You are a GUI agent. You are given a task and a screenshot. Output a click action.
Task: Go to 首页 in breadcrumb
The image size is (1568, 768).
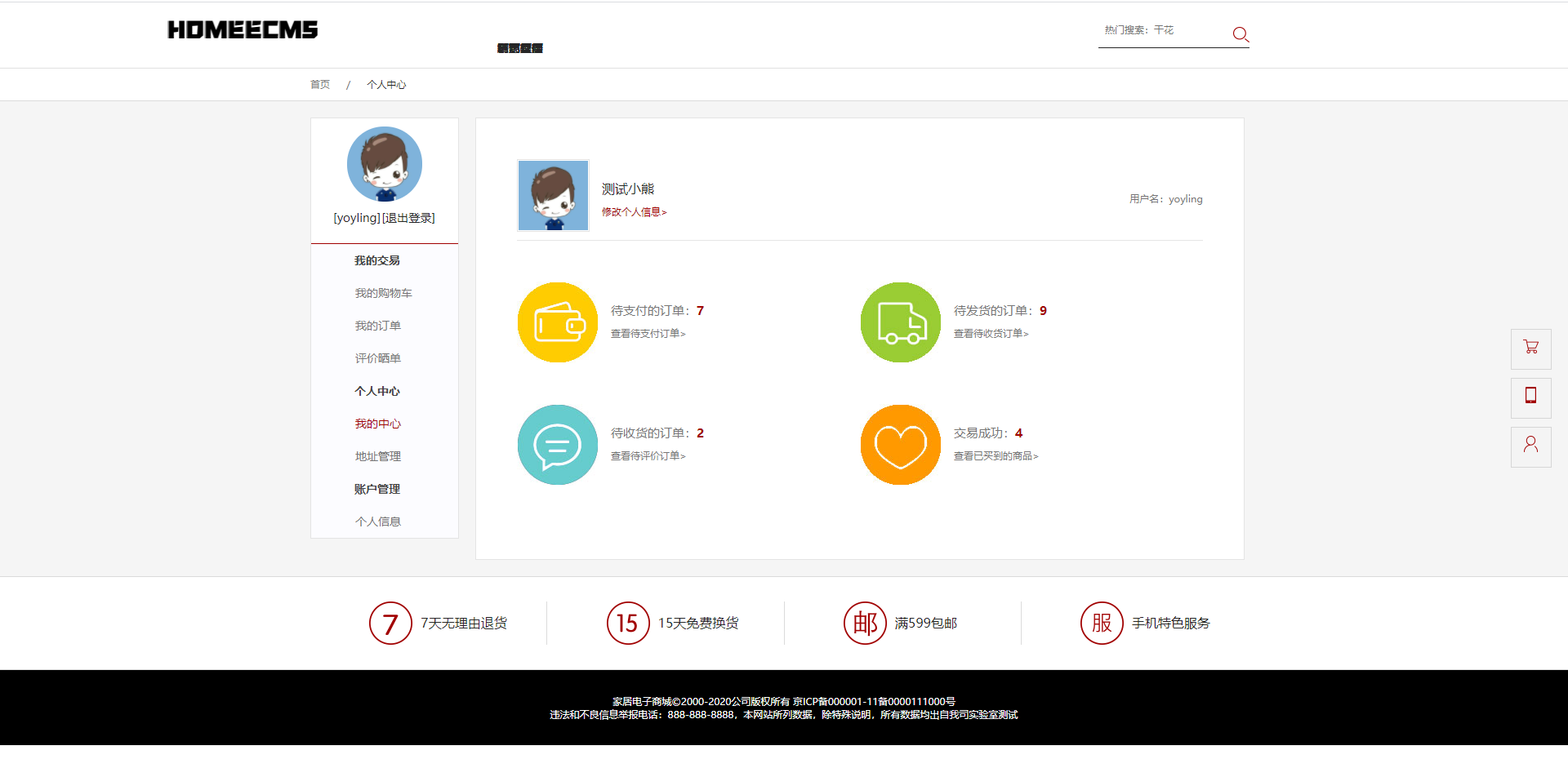pyautogui.click(x=320, y=85)
